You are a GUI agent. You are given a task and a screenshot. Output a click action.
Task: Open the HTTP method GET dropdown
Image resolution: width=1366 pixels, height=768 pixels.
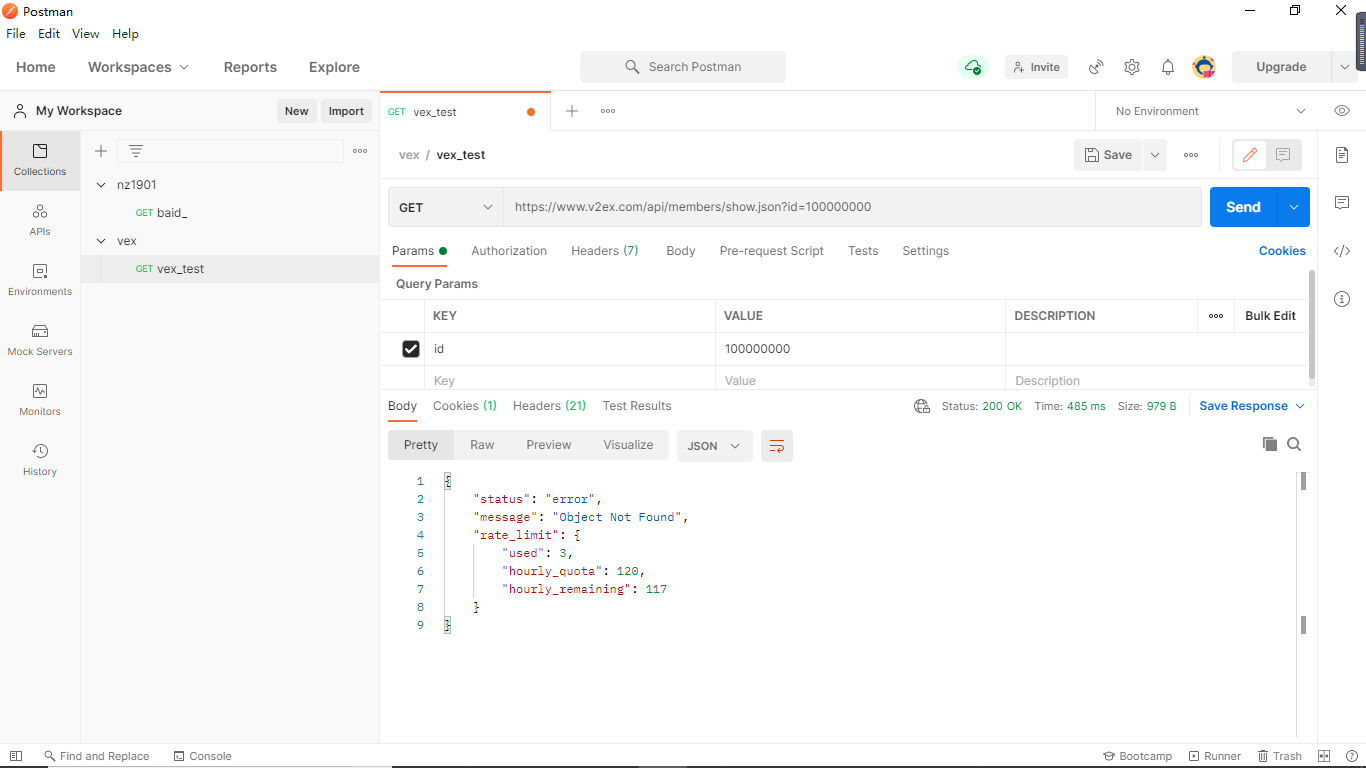[x=446, y=207]
